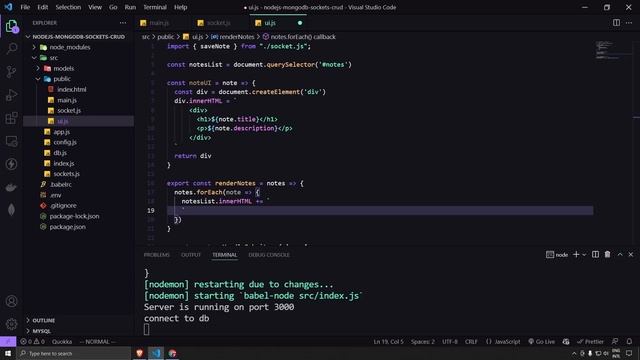The height and width of the screenshot is (360, 640).
Task: Open the Manage gear icon
Action: click(11, 324)
